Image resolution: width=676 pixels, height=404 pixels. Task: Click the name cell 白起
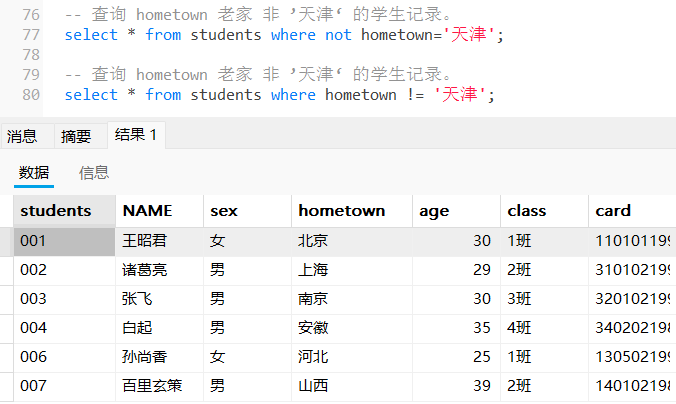[x=159, y=328]
